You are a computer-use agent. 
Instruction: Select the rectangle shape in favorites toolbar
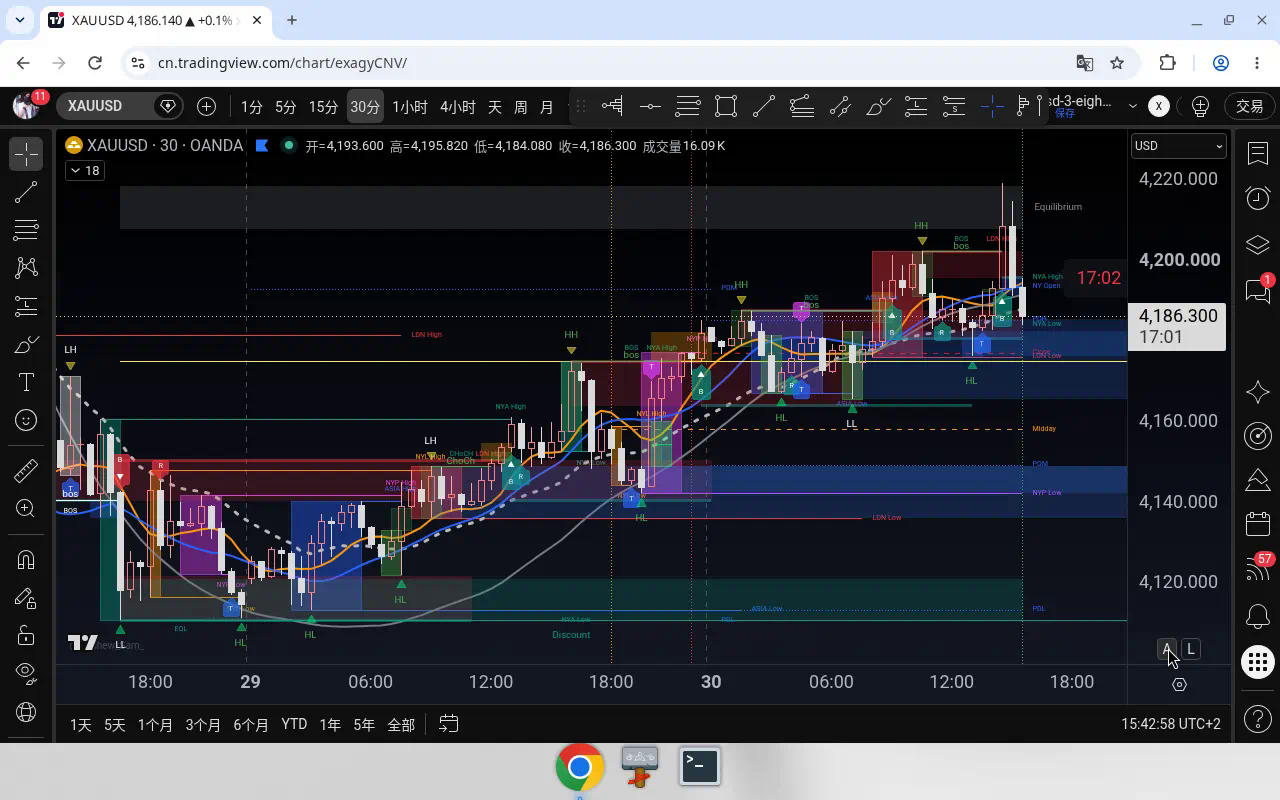pyautogui.click(x=726, y=106)
